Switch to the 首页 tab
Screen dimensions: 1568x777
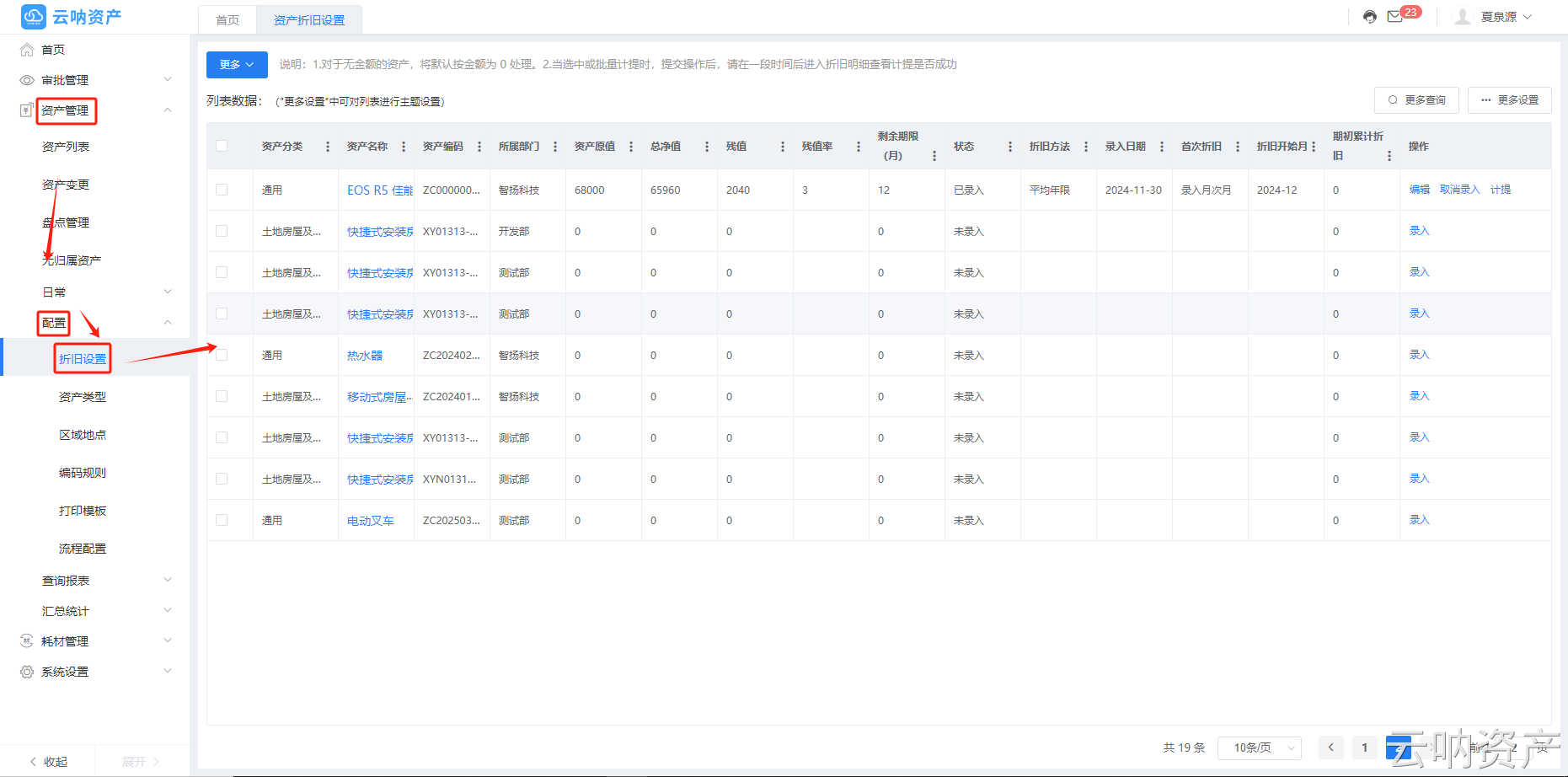pyautogui.click(x=227, y=20)
